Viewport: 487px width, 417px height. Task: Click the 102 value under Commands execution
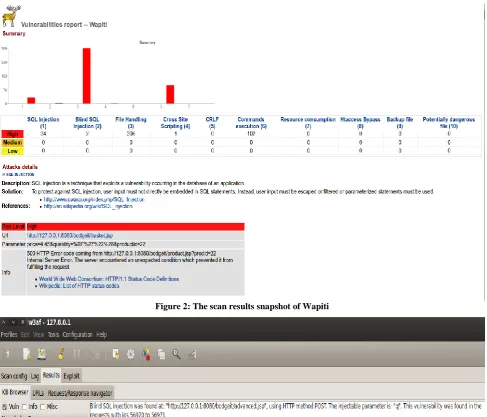[x=251, y=134]
